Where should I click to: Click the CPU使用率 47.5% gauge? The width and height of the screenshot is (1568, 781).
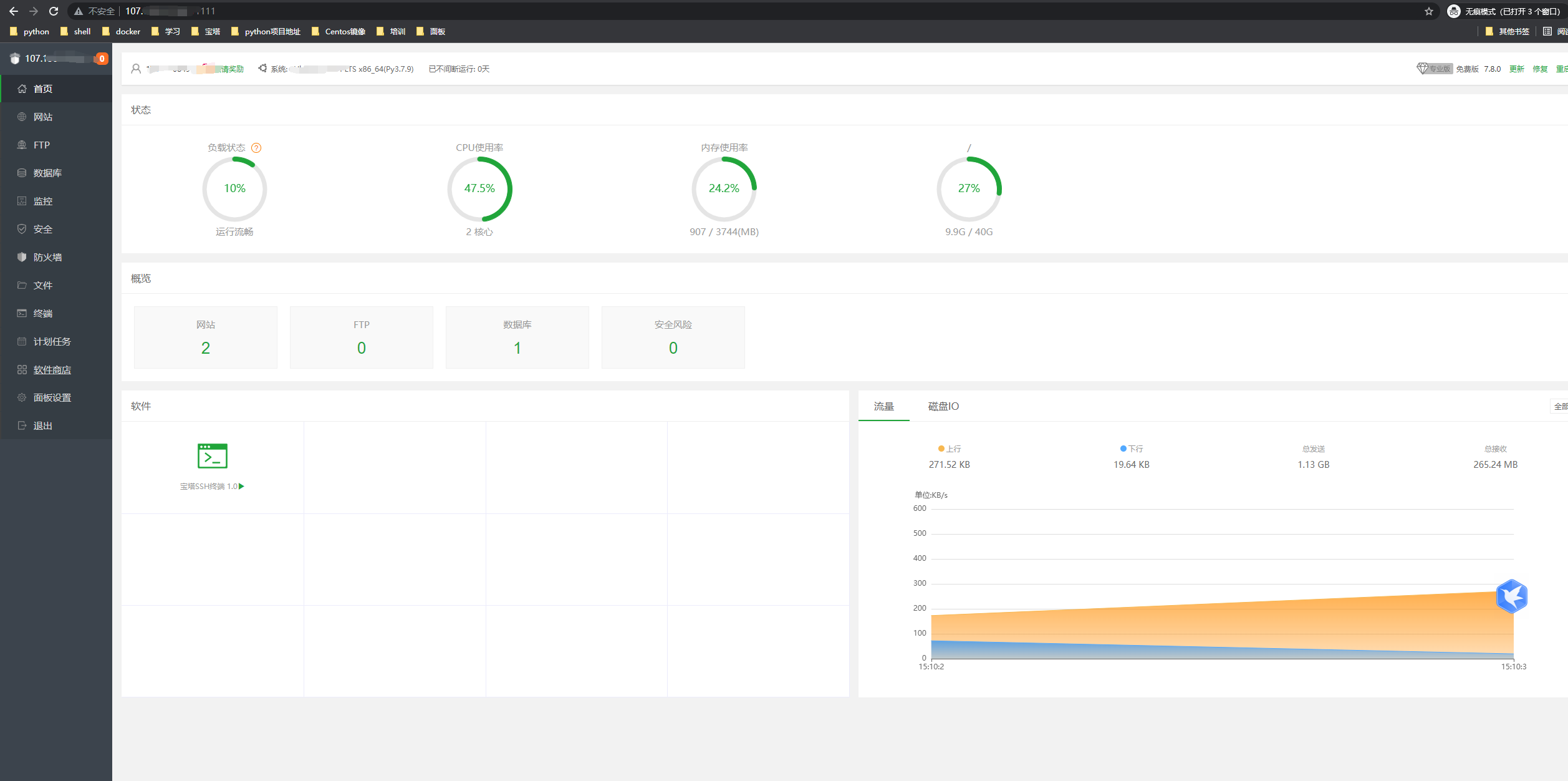coord(479,188)
